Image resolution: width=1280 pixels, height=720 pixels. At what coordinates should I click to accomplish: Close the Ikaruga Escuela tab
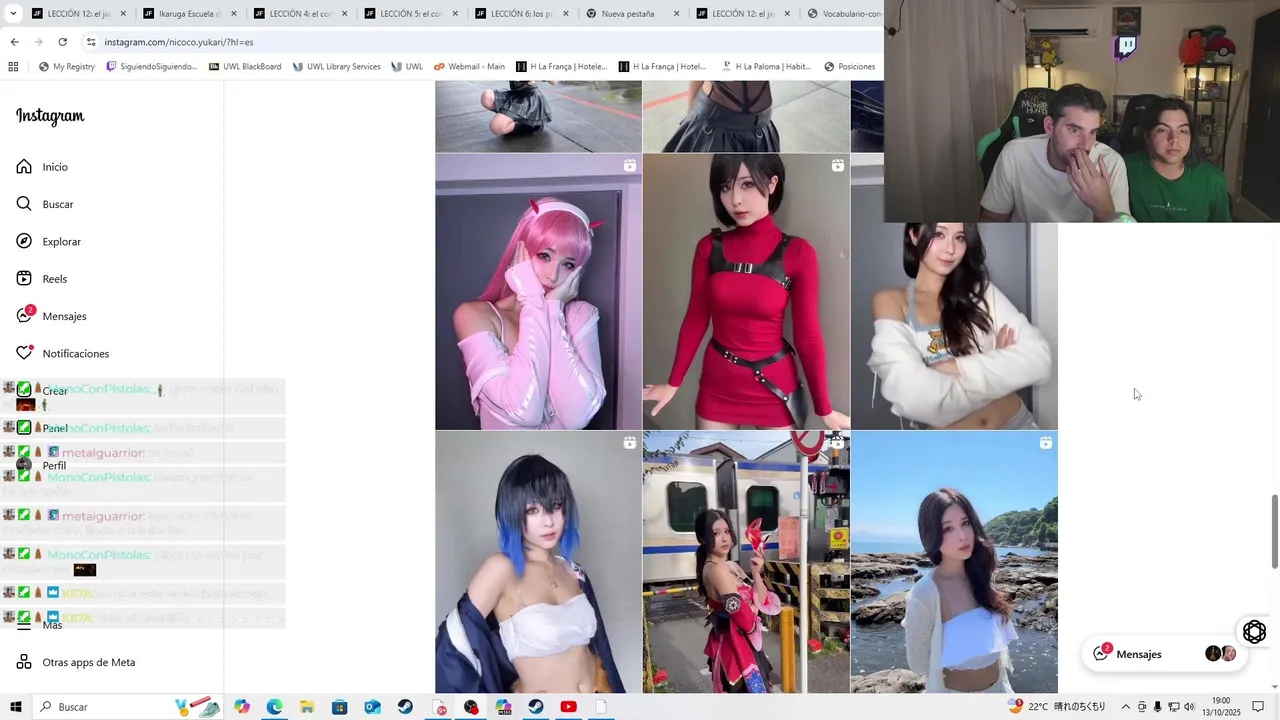234,14
